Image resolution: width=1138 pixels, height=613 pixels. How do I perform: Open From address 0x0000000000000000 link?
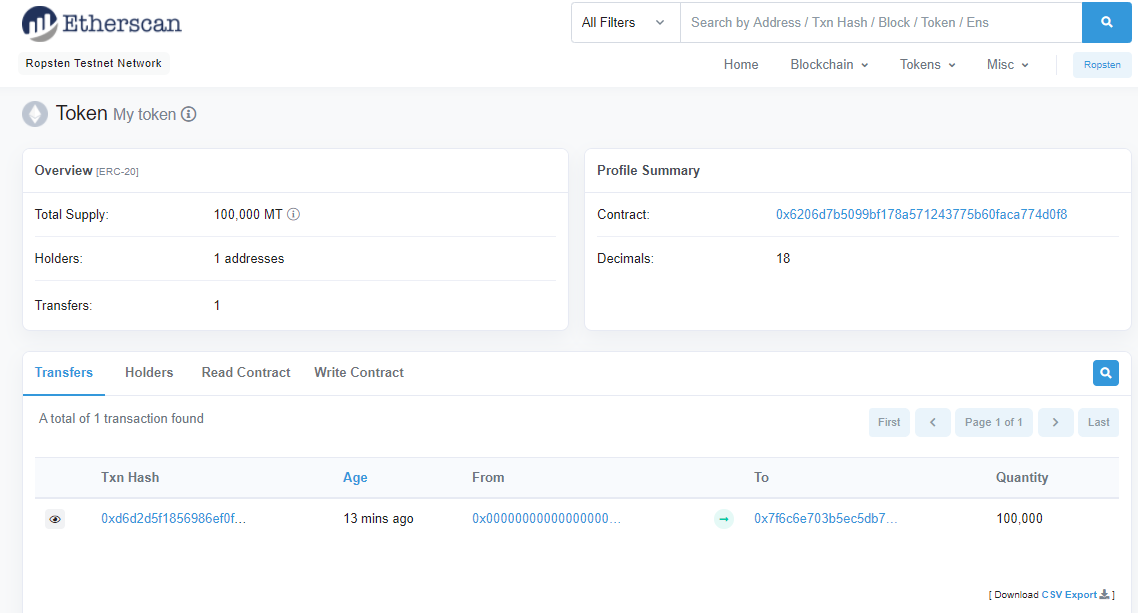point(546,518)
